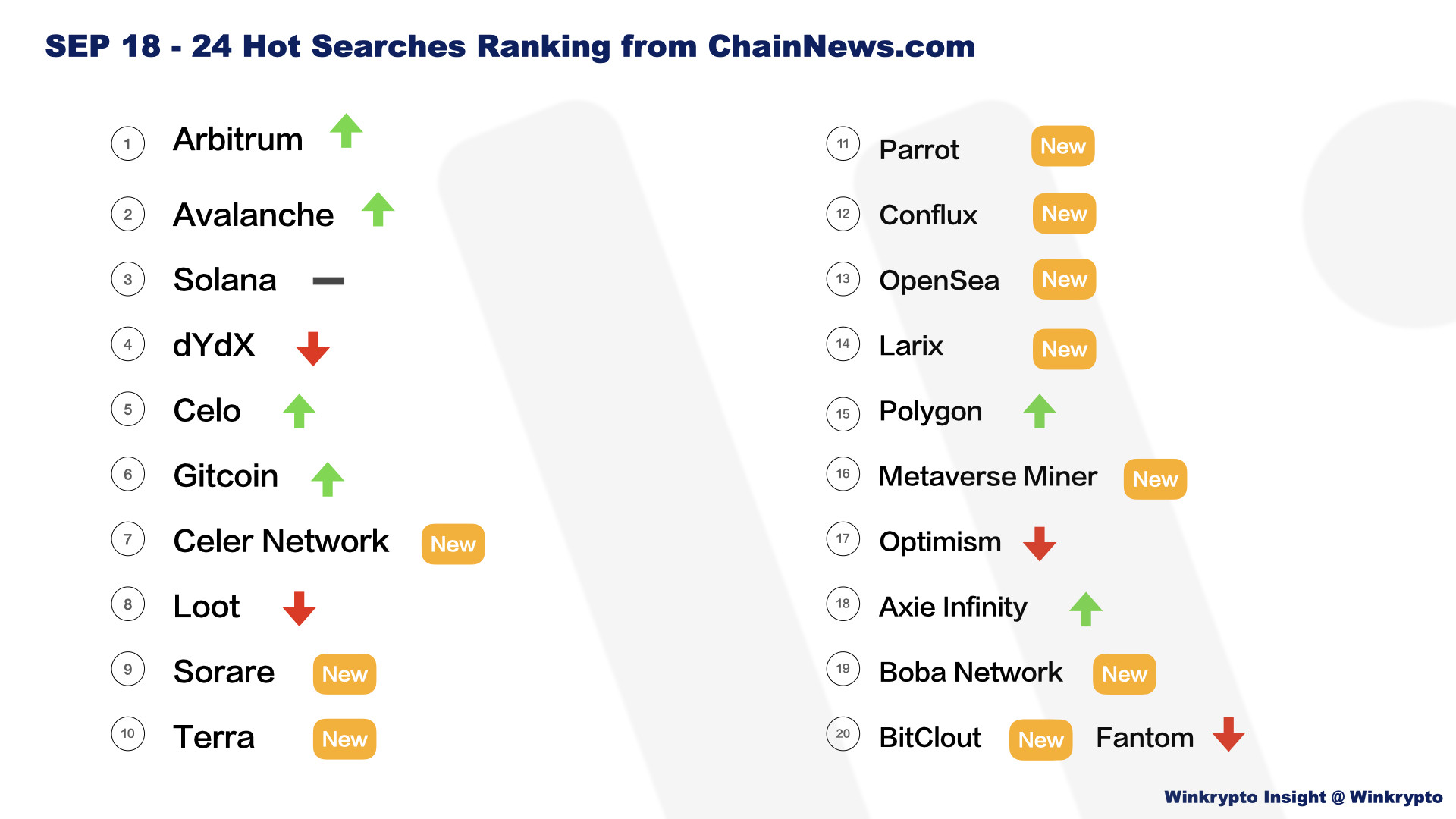Click the New badge next to Metaverse Miner
The width and height of the screenshot is (1456, 819).
coord(1155,479)
